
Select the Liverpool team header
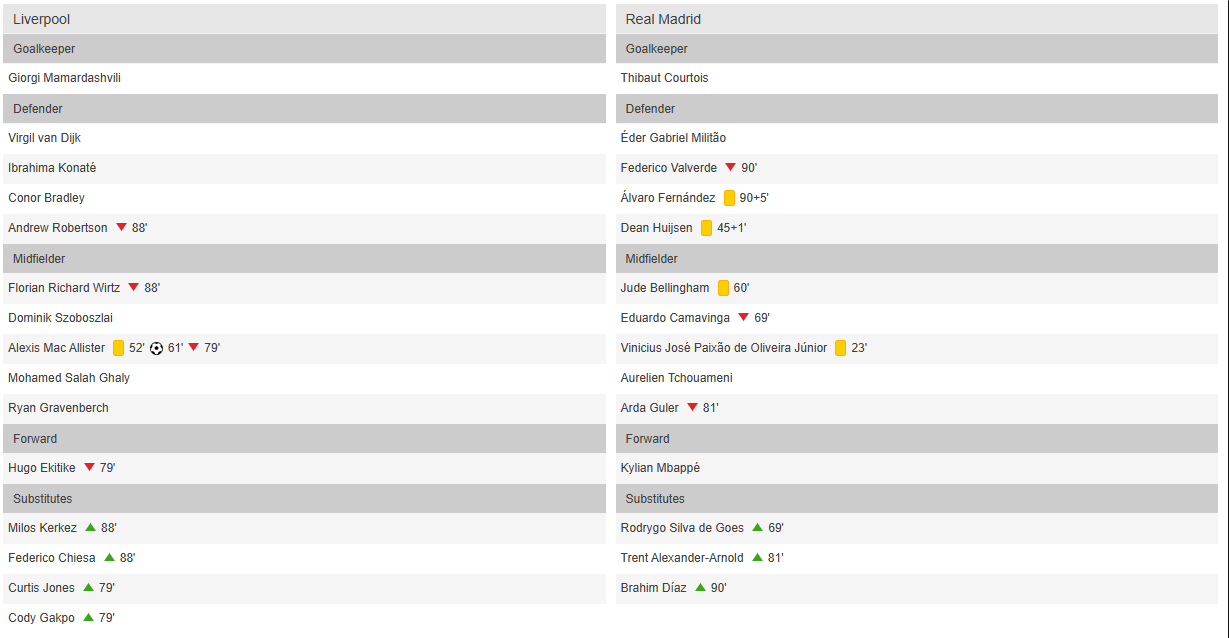point(42,19)
